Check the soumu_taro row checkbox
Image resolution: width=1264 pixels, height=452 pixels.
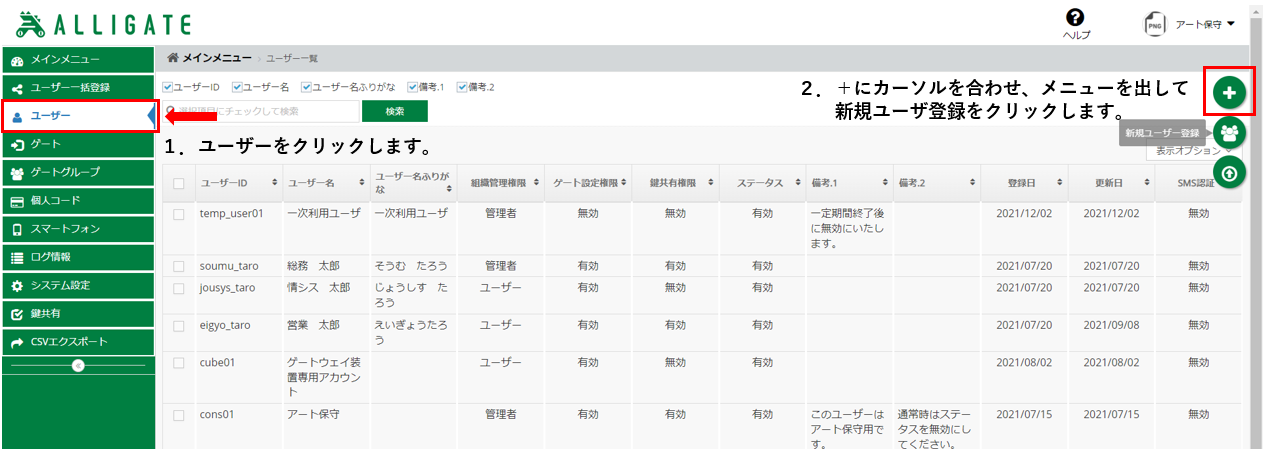(178, 266)
